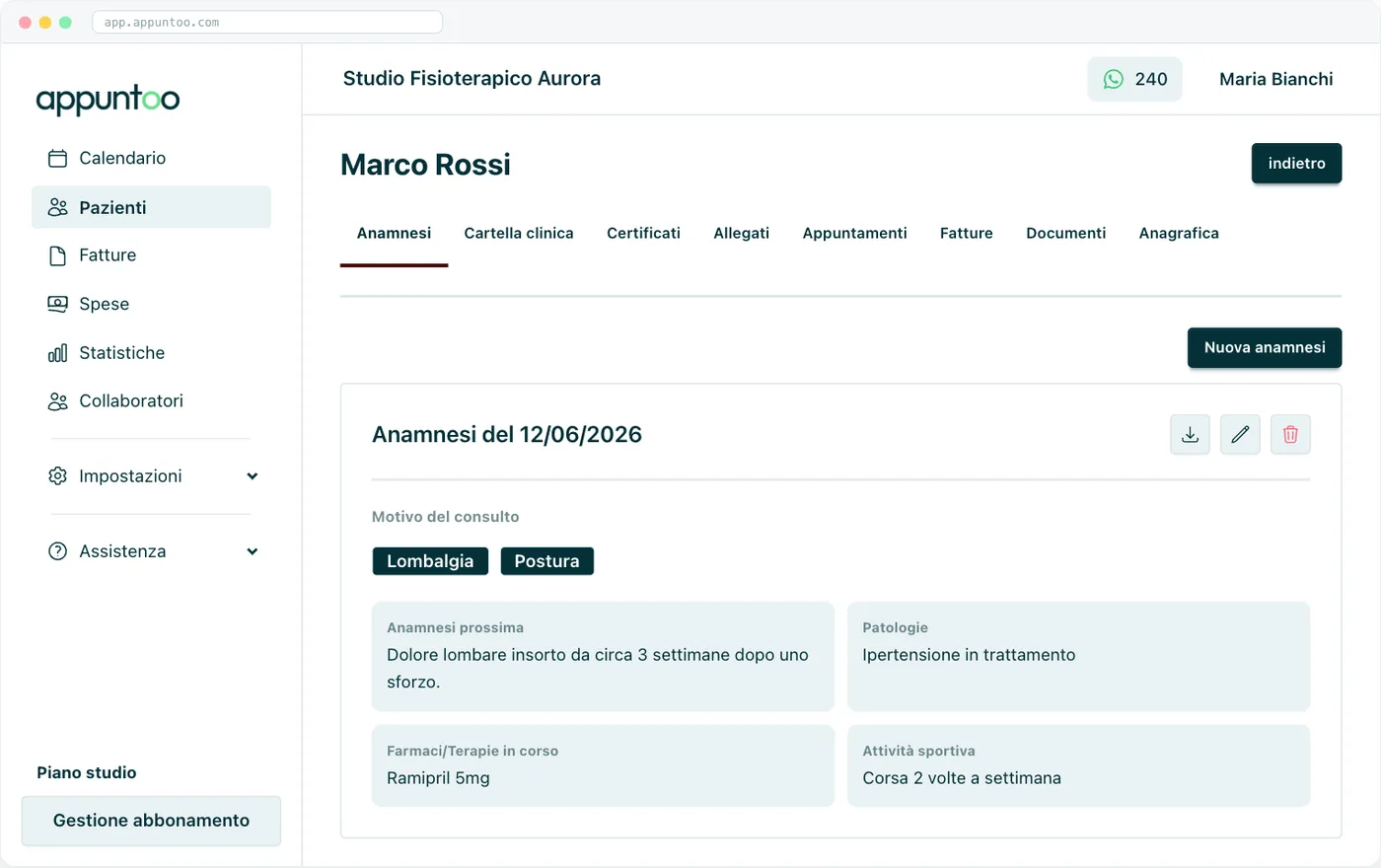Open Gestione abbonamento
The image size is (1381, 868).
point(151,821)
